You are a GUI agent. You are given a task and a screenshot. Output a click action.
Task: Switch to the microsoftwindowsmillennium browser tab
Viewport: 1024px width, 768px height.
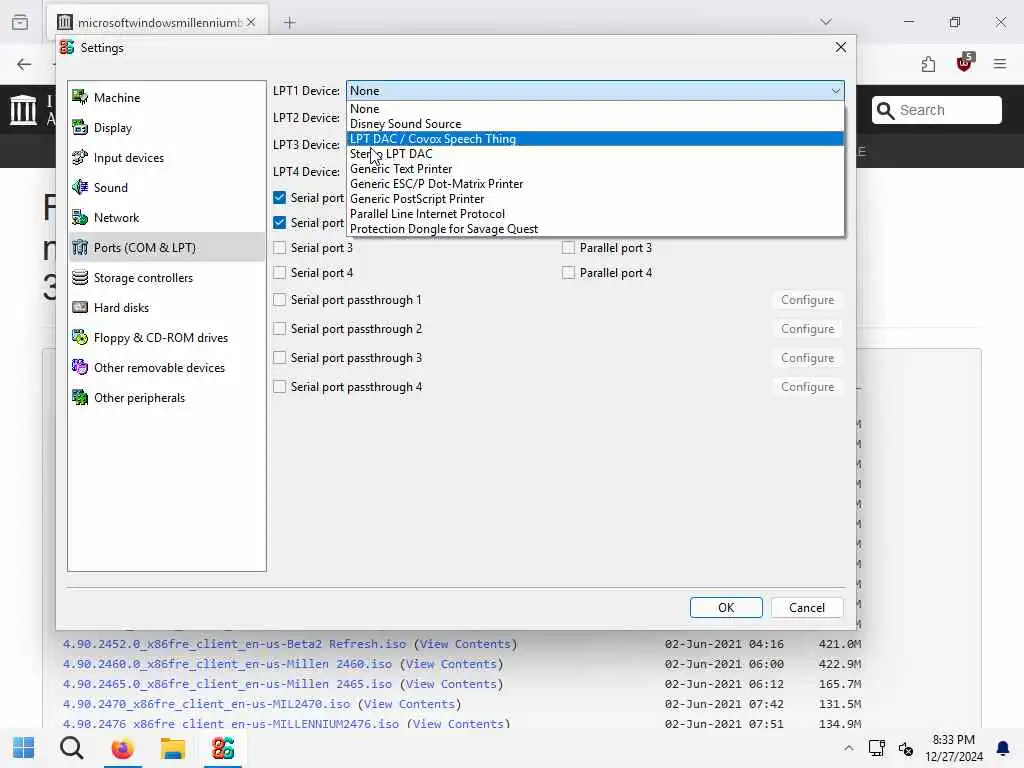point(157,23)
